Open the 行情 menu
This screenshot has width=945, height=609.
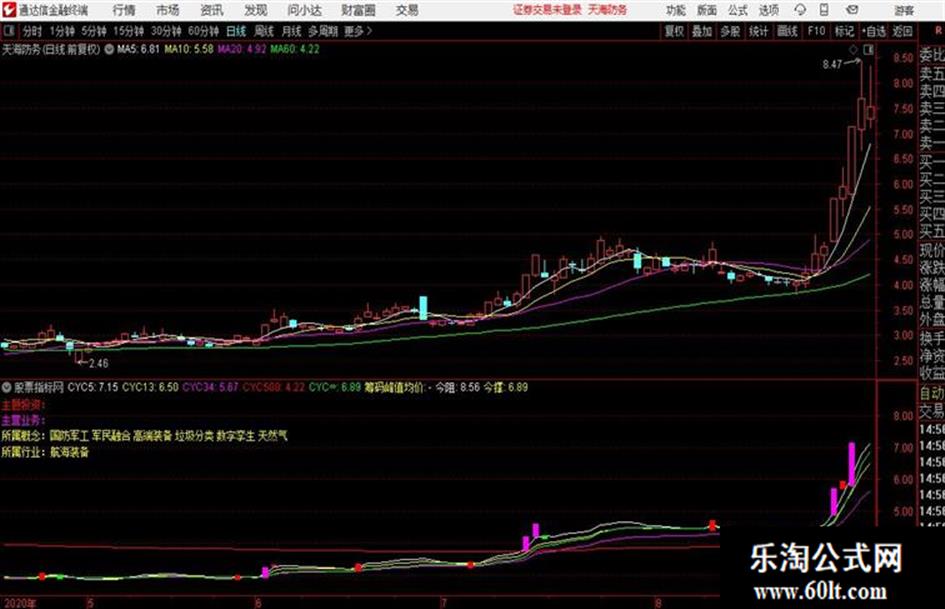tap(124, 10)
